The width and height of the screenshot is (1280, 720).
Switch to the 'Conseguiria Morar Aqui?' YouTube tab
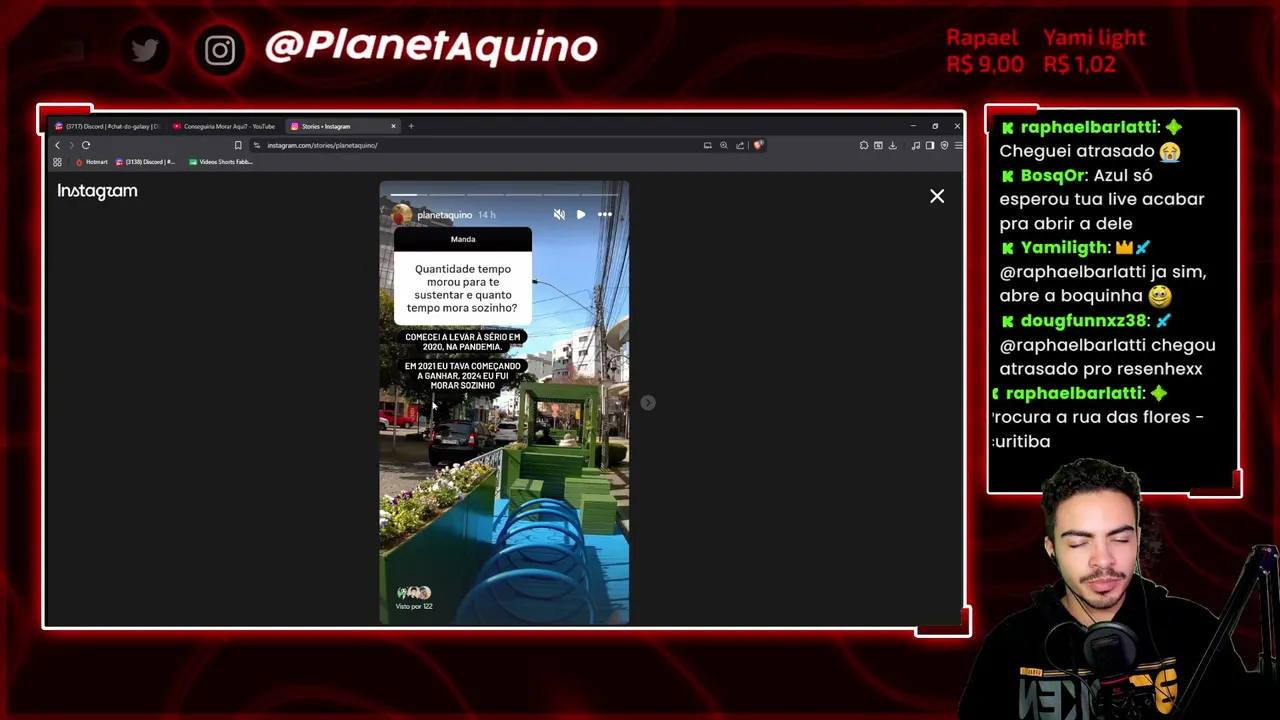(x=224, y=126)
